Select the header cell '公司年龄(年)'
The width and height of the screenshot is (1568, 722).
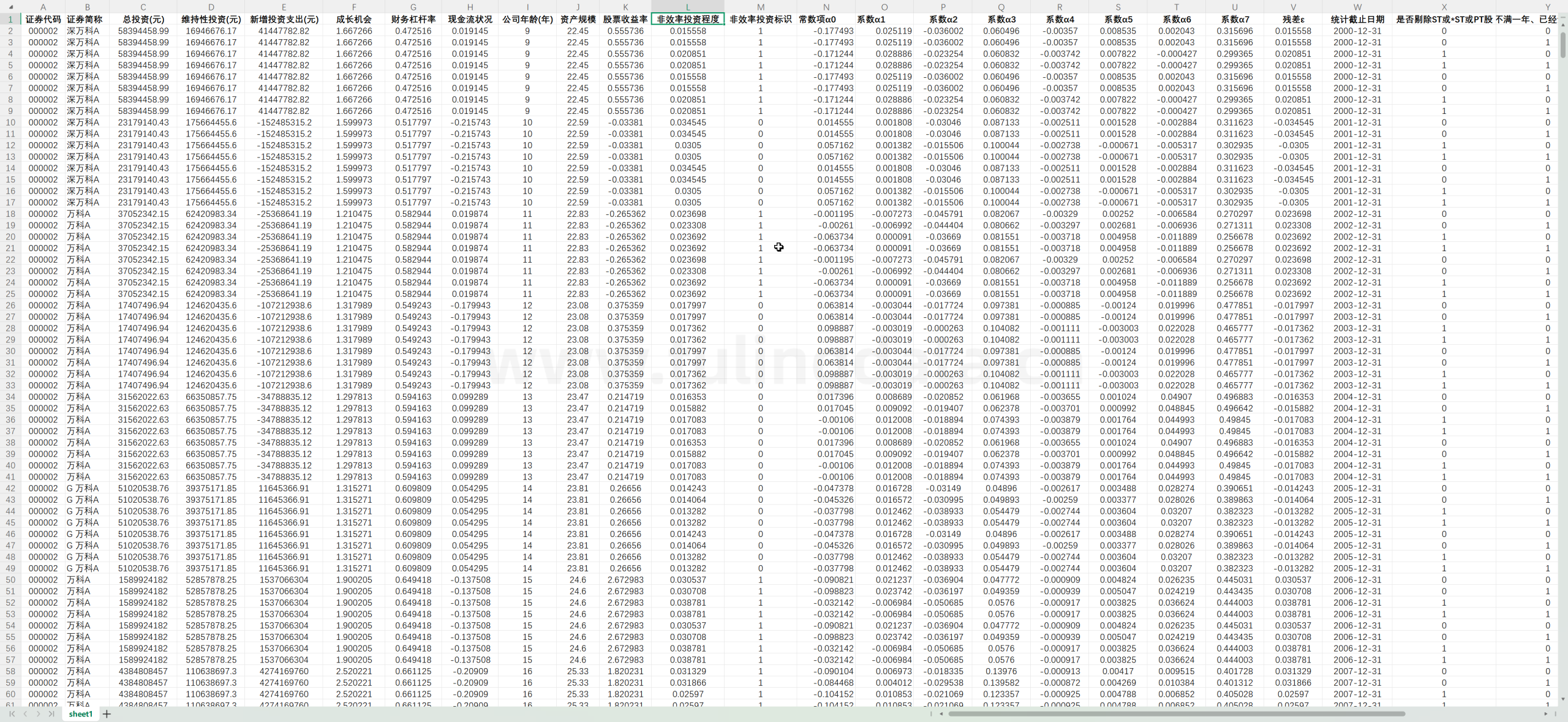[x=527, y=19]
